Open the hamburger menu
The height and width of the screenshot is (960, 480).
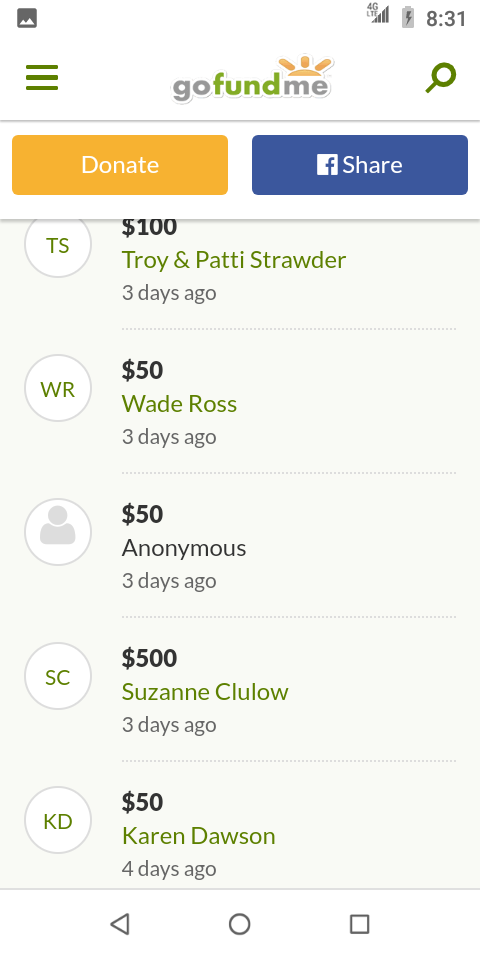tap(42, 78)
